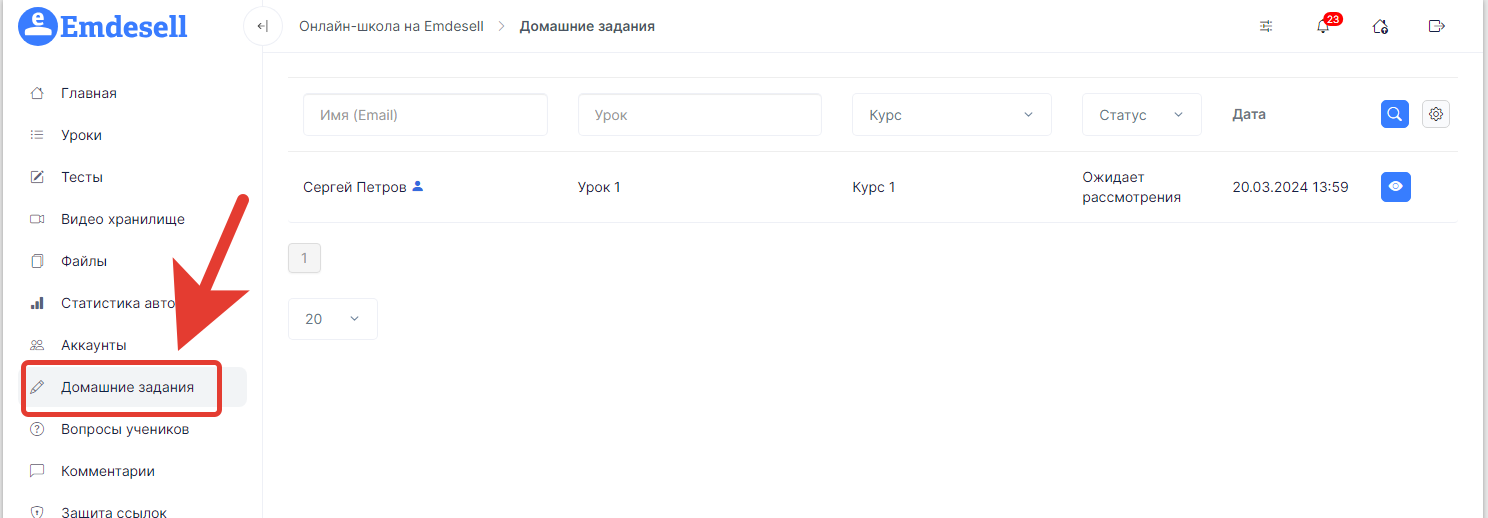Open the page size dropdown showing 20
This screenshot has height=518, width=1488.
[x=332, y=319]
